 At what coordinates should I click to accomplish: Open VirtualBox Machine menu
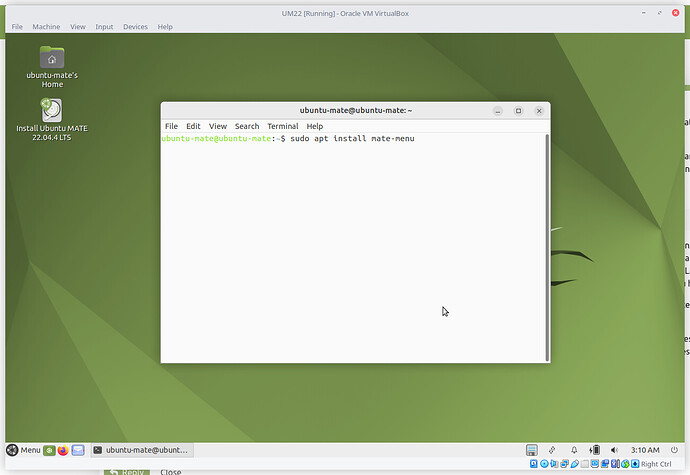(46, 27)
